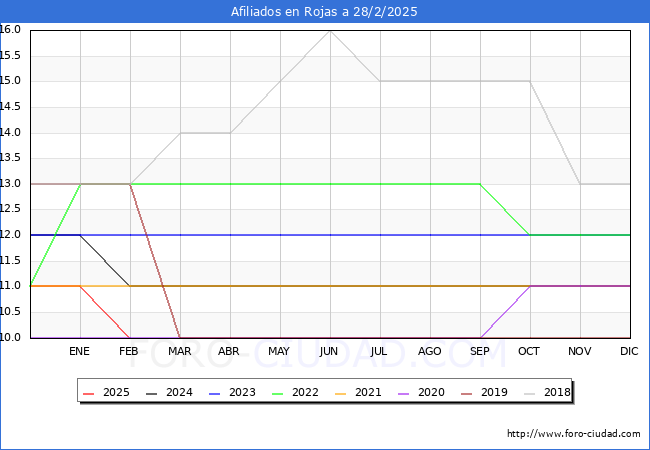Click the light gray 2018 legend marker
The height and width of the screenshot is (450, 650).
tap(530, 393)
